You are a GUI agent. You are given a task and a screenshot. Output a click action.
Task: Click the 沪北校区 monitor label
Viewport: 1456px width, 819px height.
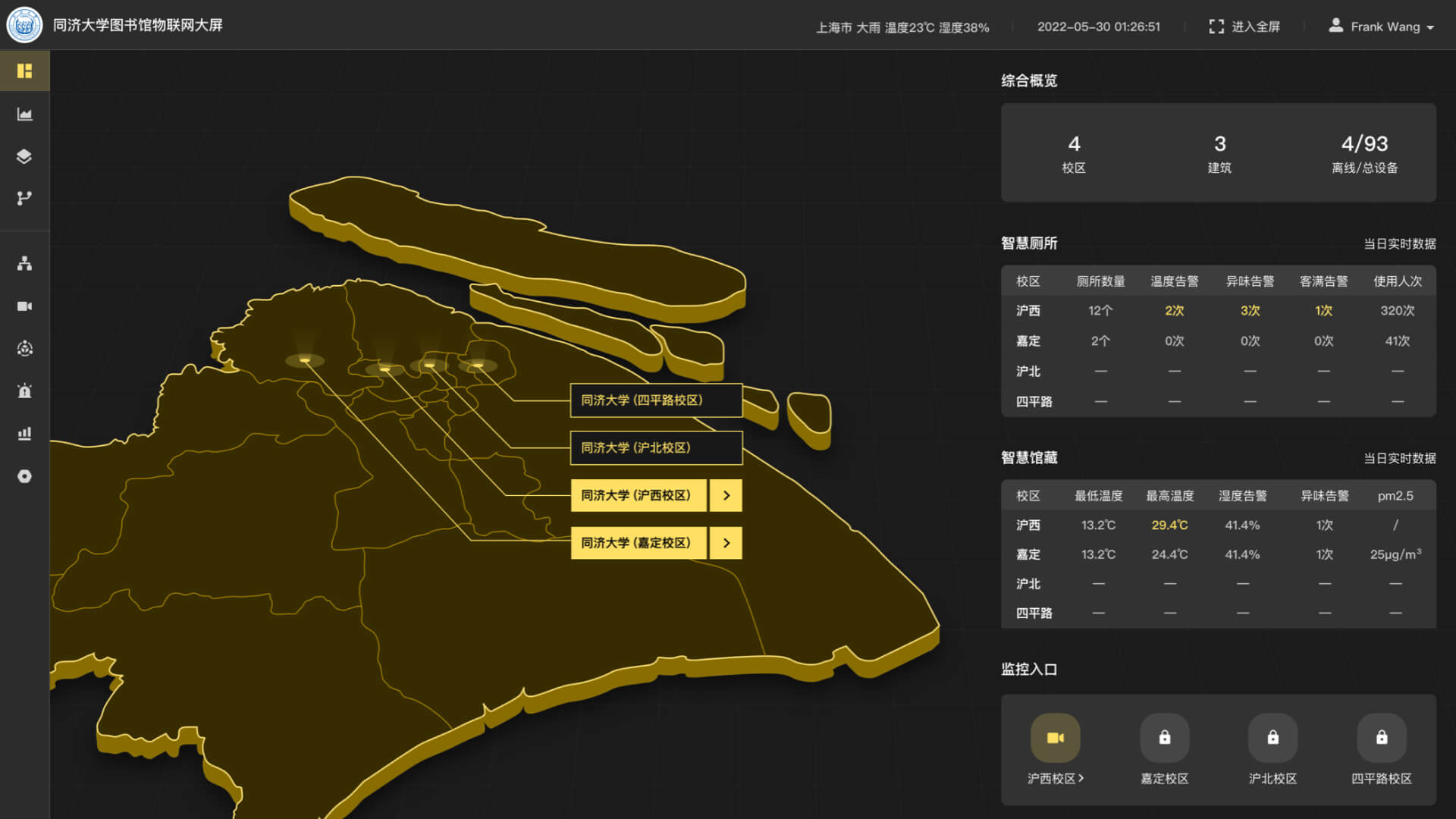pos(1273,779)
